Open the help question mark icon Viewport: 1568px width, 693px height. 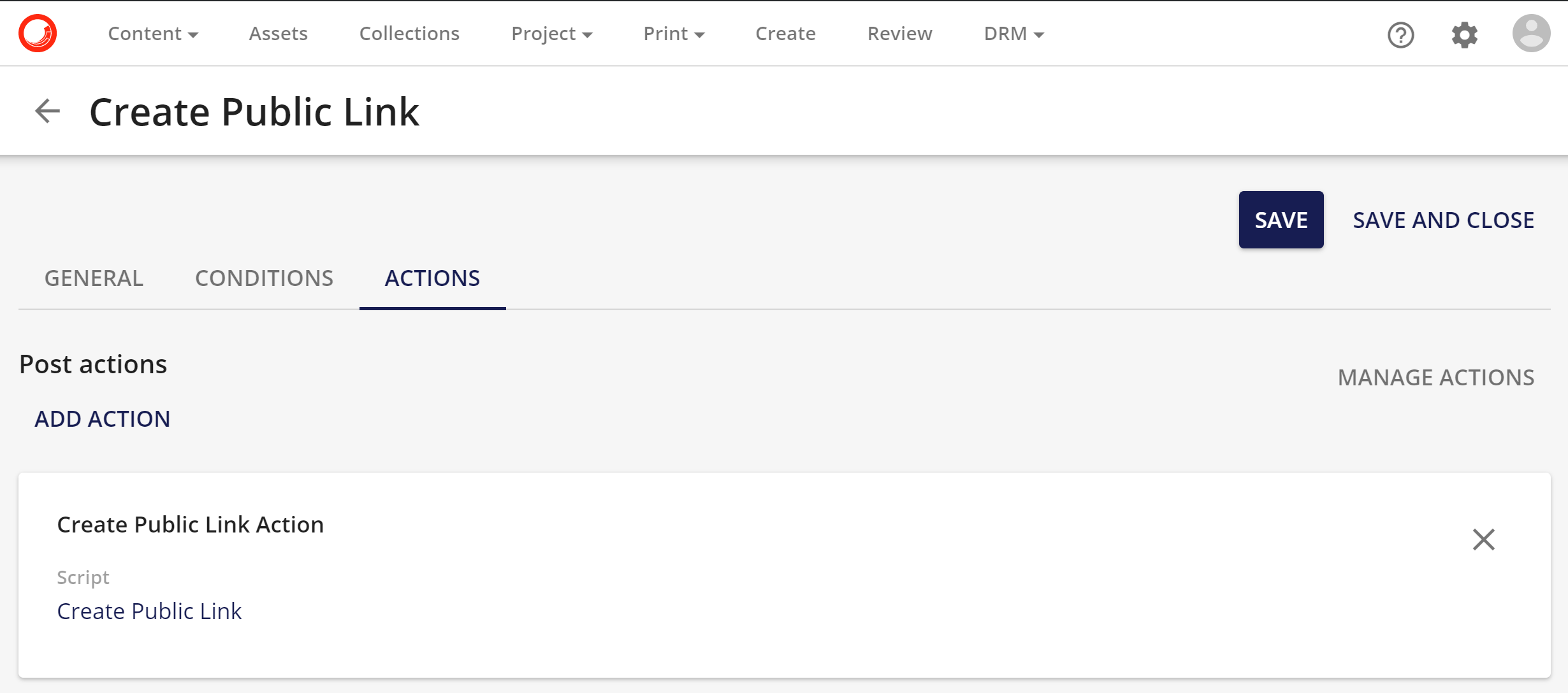coord(1400,34)
